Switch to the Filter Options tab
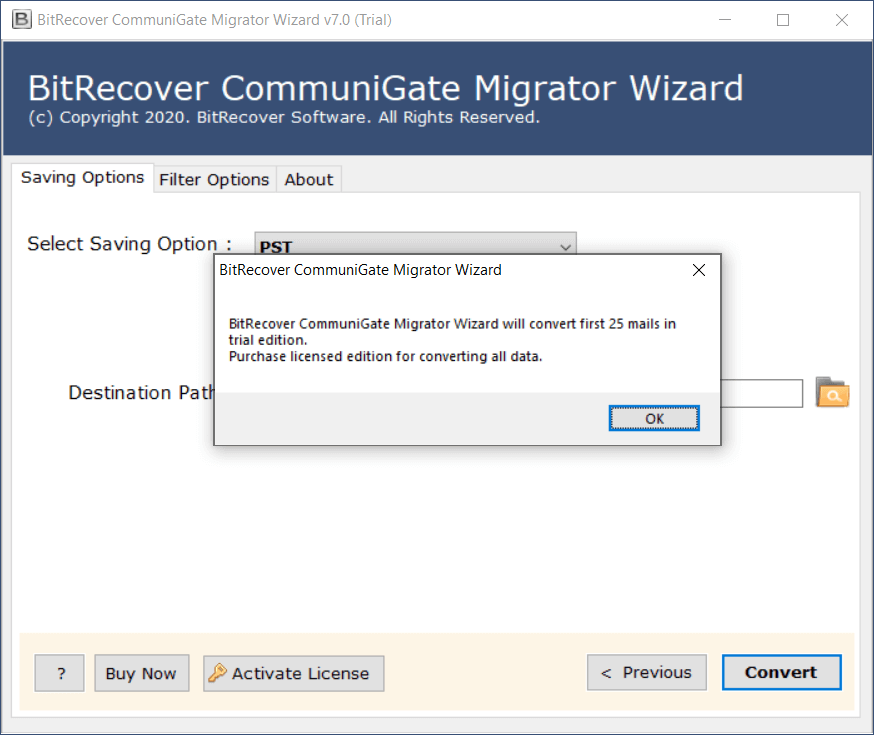 click(x=214, y=179)
